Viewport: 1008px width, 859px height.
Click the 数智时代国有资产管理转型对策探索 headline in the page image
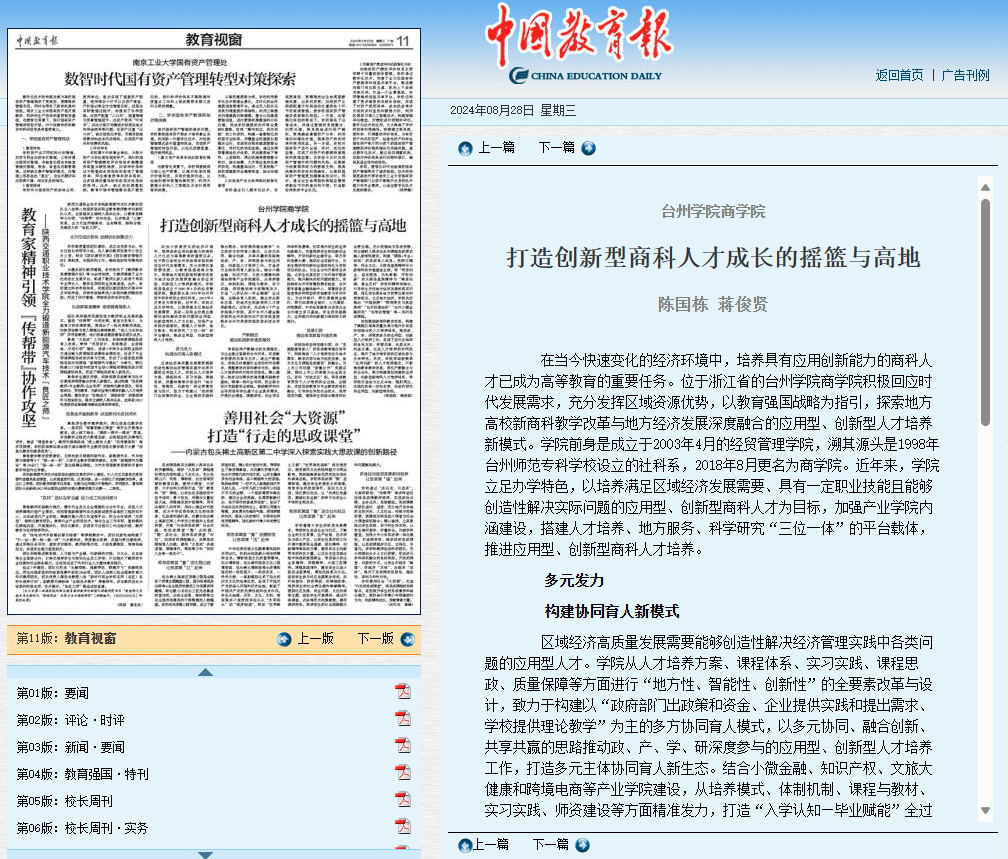180,77
